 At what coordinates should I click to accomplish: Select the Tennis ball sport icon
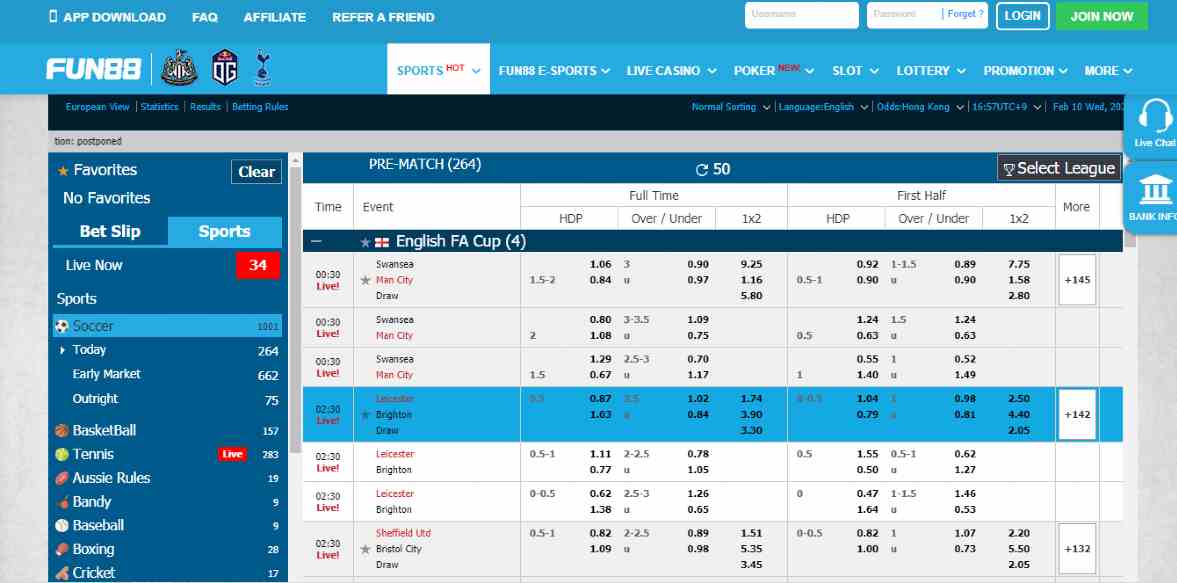[x=62, y=455]
